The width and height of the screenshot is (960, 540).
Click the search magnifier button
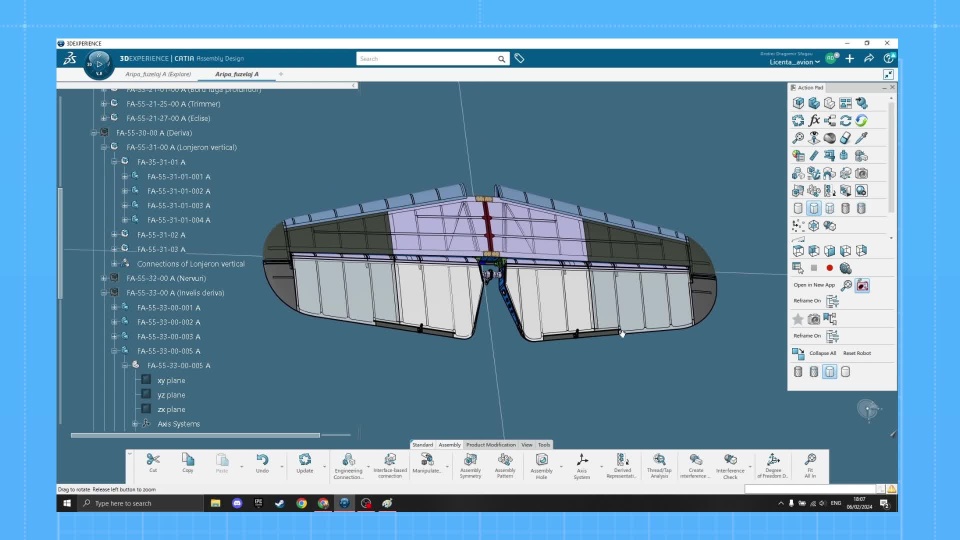coord(501,59)
